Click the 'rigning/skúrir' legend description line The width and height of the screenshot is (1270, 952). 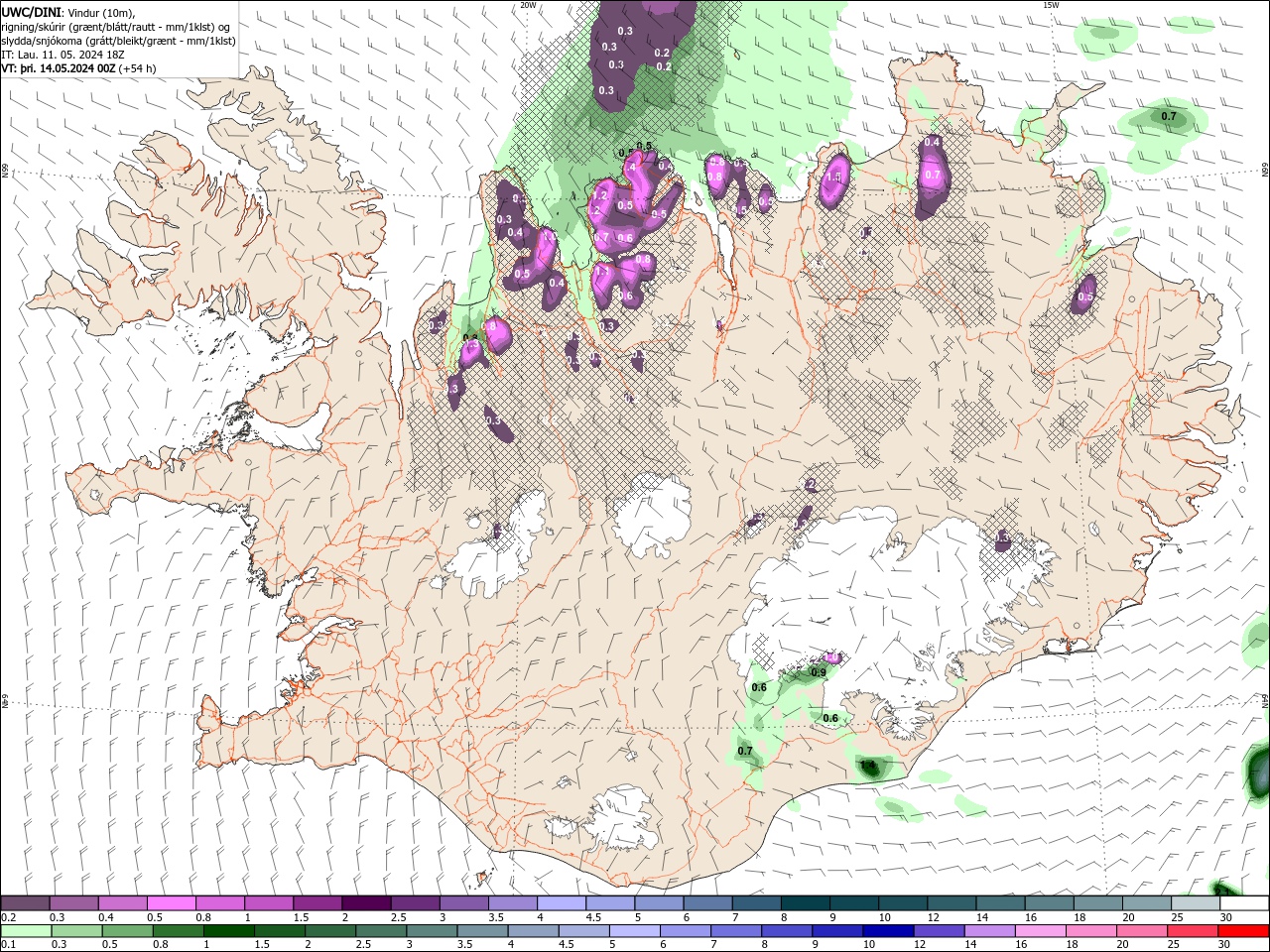point(117,27)
